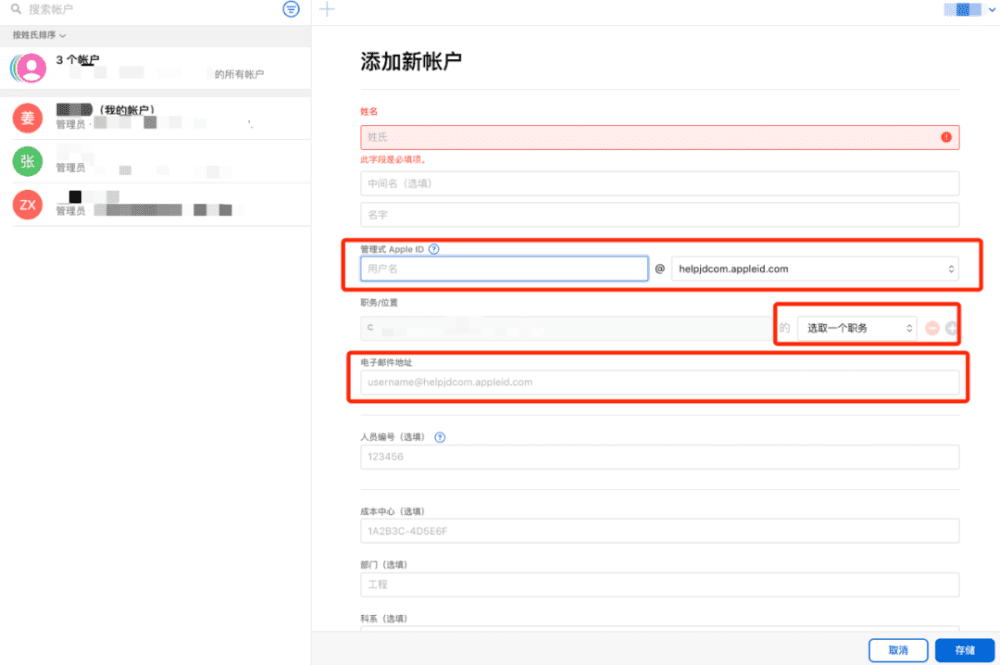Click the search magnifier icon
This screenshot has height=665, width=1000.
pos(16,9)
